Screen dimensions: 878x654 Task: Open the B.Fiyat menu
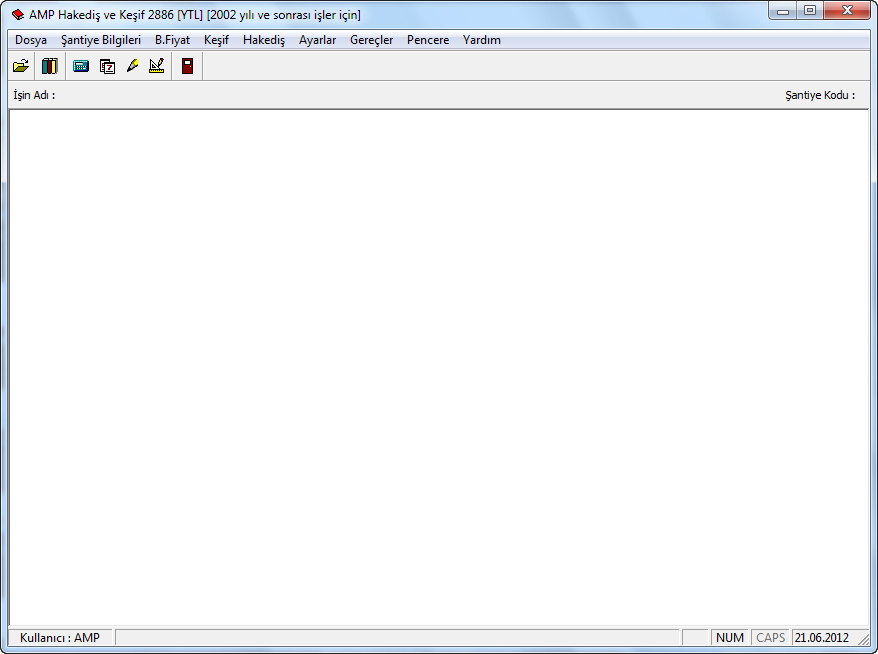[172, 40]
